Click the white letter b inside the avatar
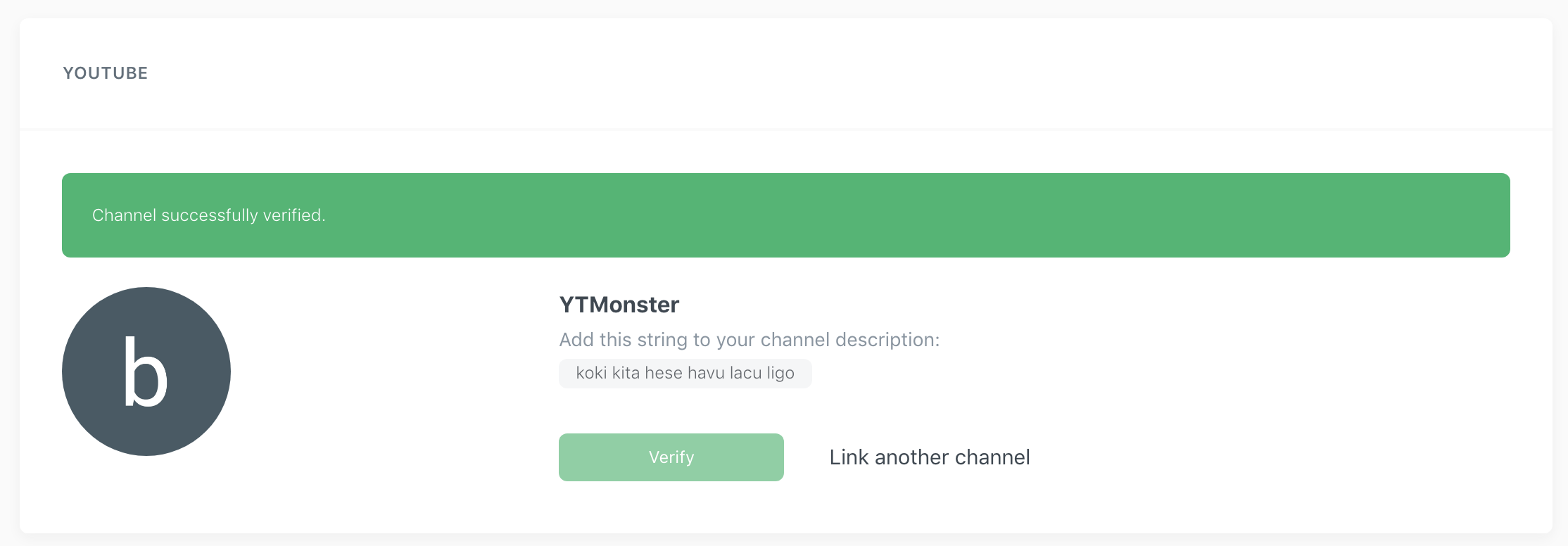The image size is (1568, 546). tap(145, 371)
